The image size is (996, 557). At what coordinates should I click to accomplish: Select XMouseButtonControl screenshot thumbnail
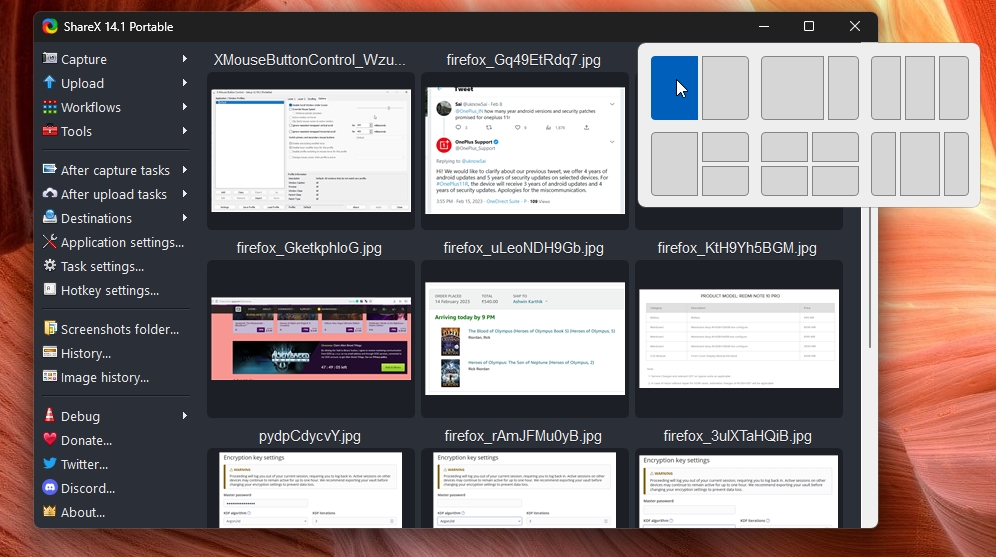pyautogui.click(x=311, y=151)
